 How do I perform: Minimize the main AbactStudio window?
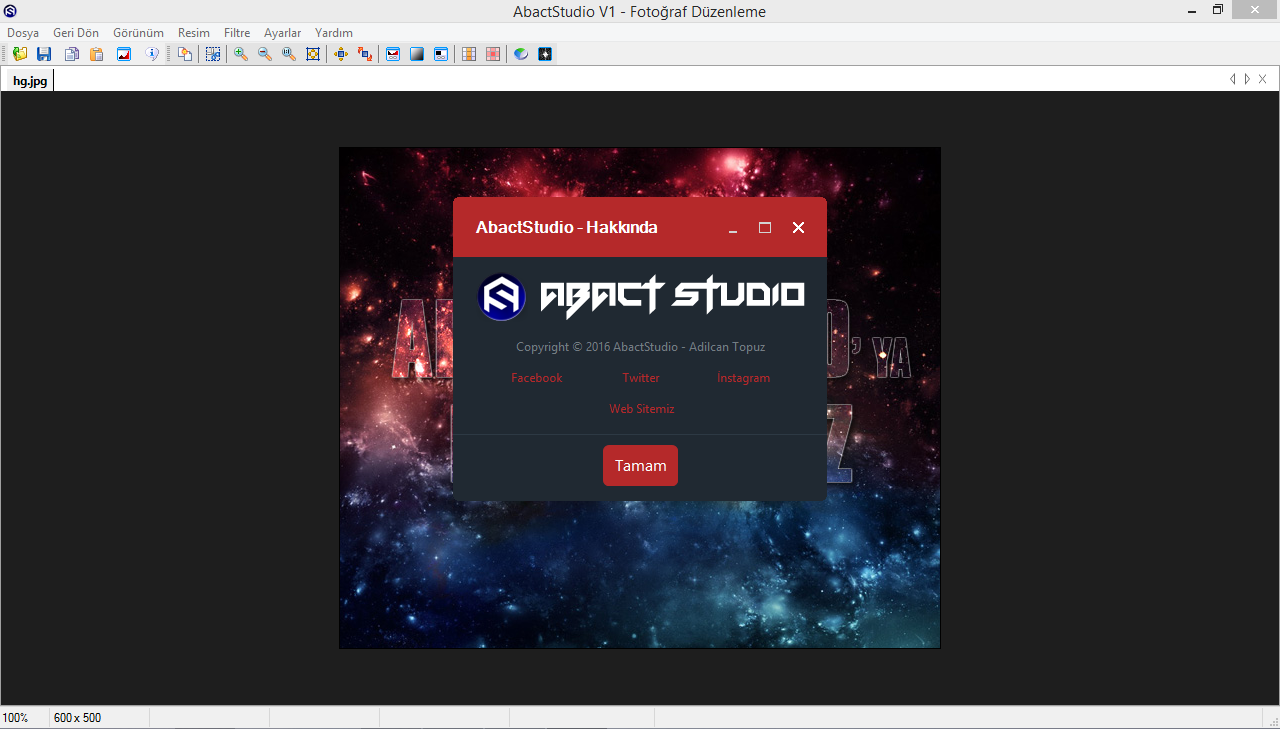[1192, 11]
